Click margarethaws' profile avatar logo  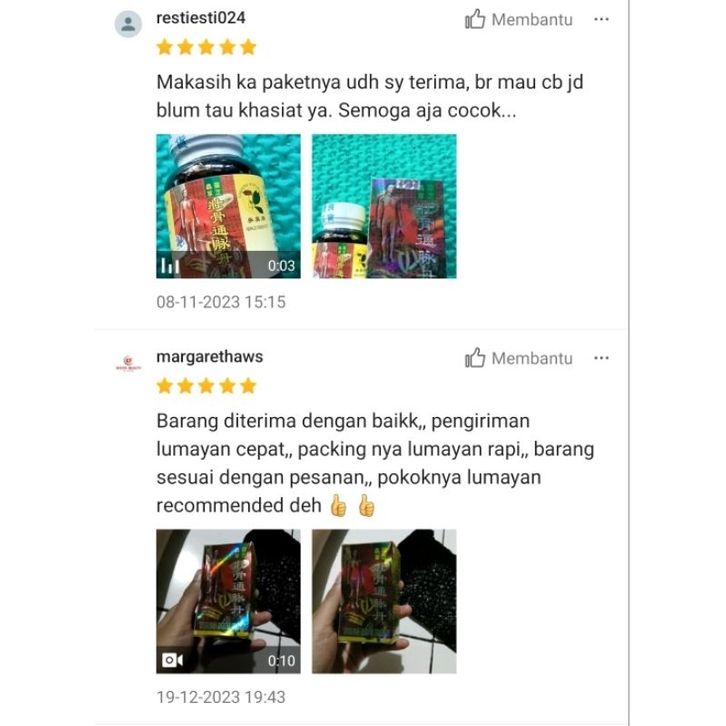click(128, 363)
